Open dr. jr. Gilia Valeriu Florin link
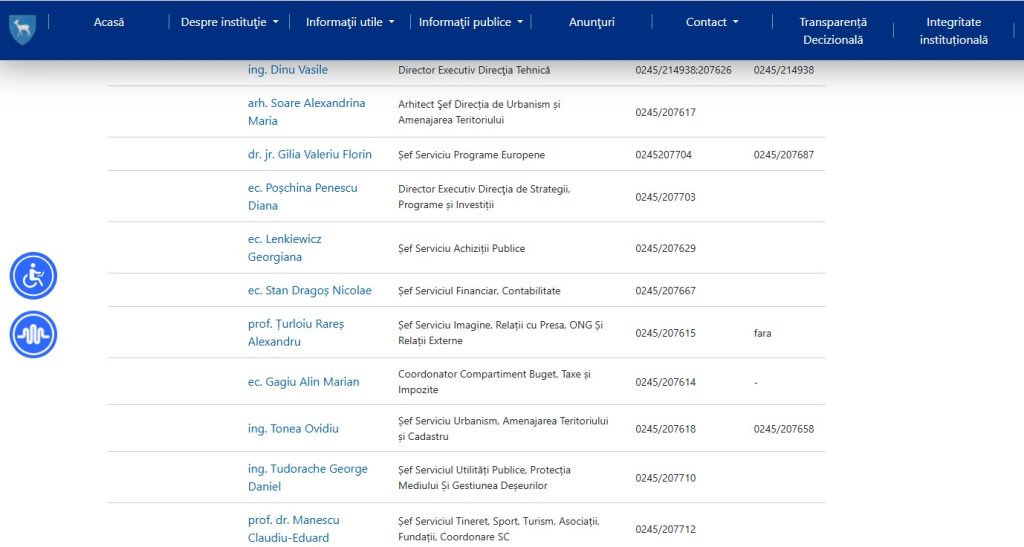This screenshot has width=1024, height=547. tap(309, 154)
